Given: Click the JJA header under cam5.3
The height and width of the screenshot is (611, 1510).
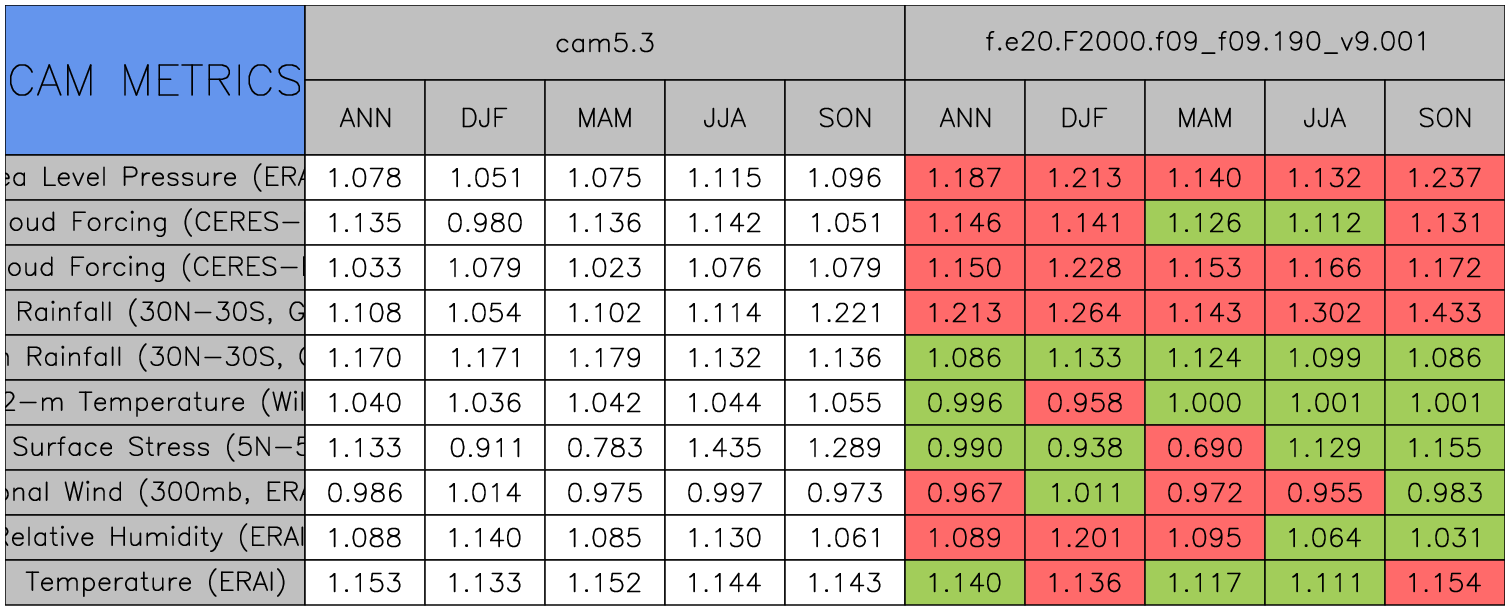Looking at the screenshot, I should pos(725,118).
